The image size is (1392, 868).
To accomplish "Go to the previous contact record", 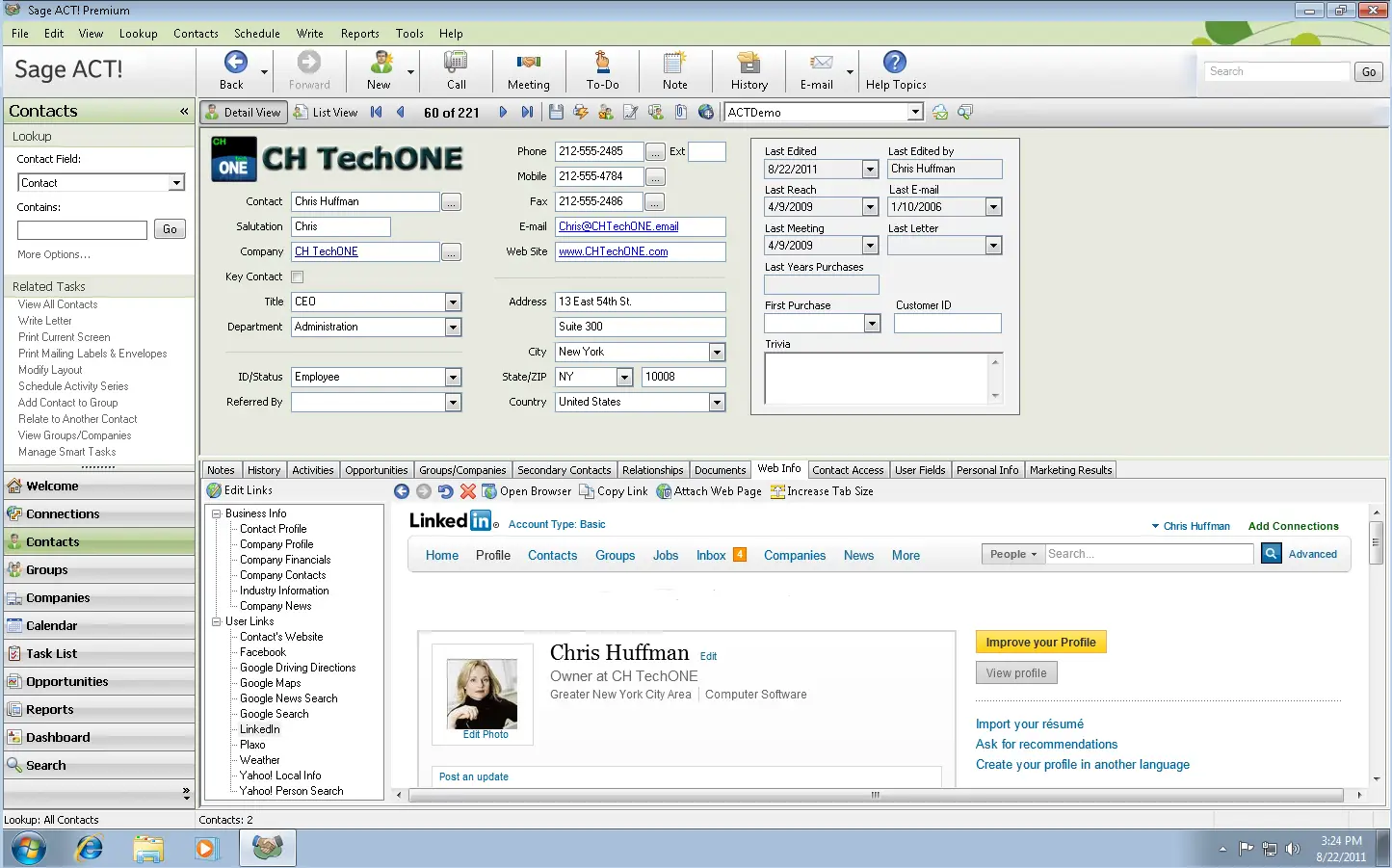I will point(401,112).
